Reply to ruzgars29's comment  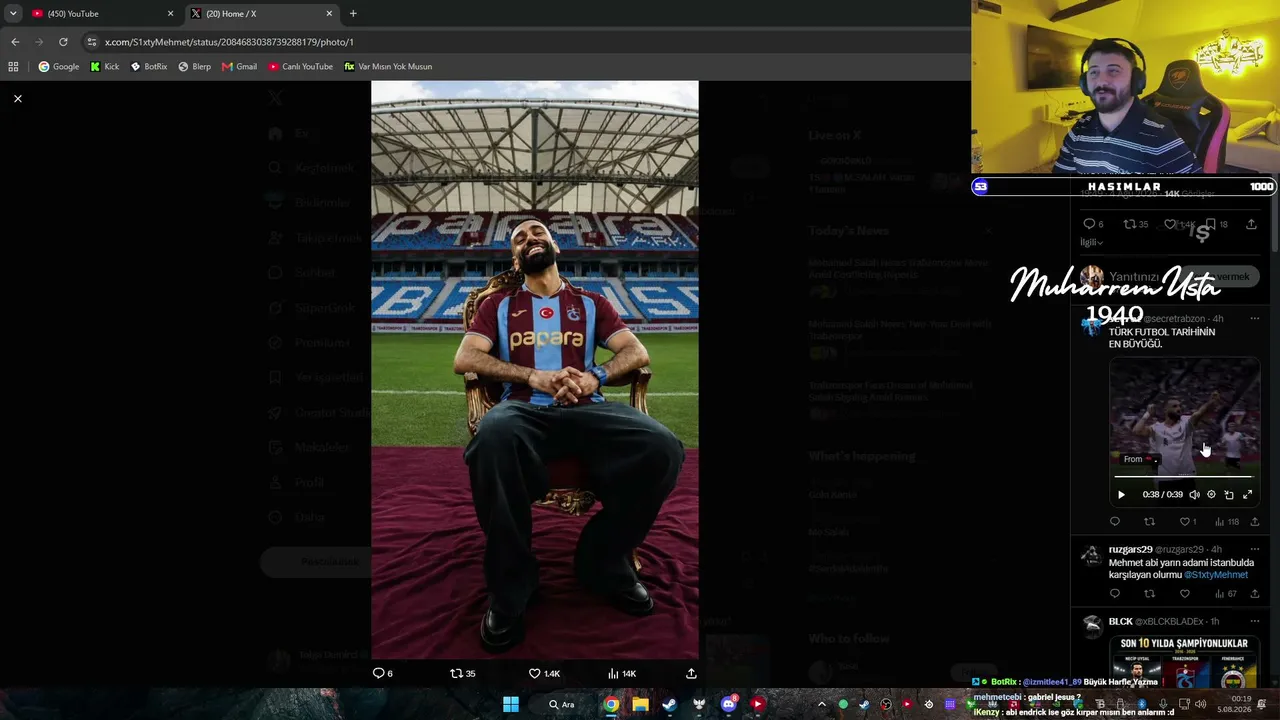[1115, 594]
